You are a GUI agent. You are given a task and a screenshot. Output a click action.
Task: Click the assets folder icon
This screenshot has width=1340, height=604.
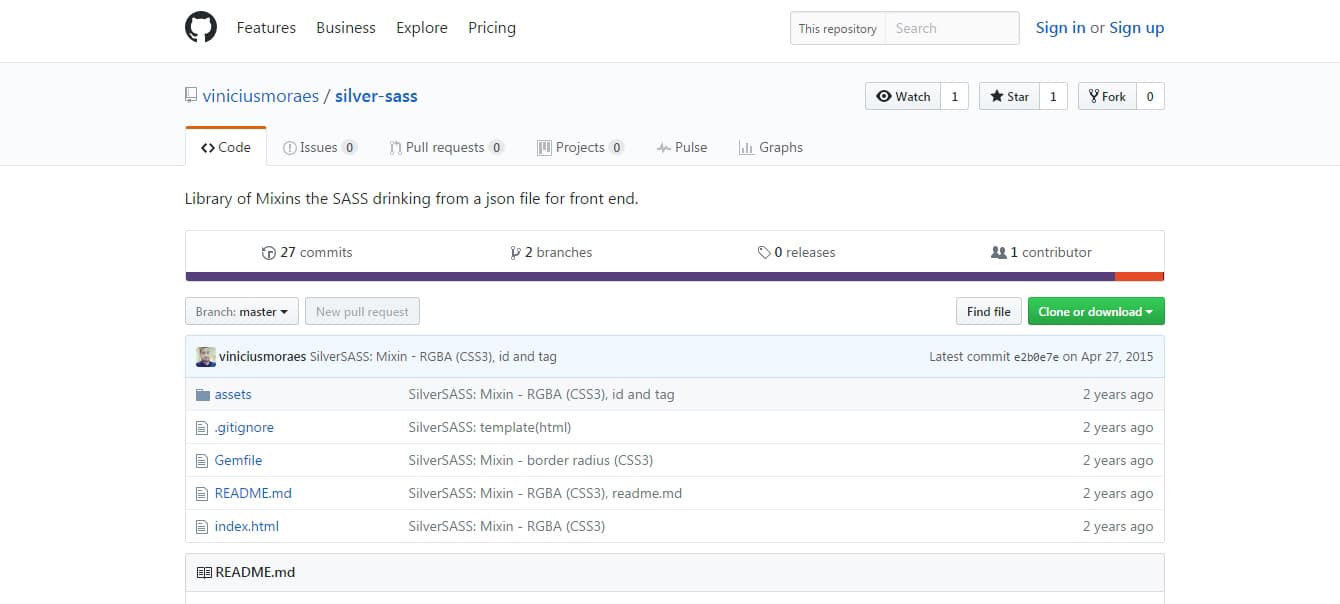click(x=203, y=395)
